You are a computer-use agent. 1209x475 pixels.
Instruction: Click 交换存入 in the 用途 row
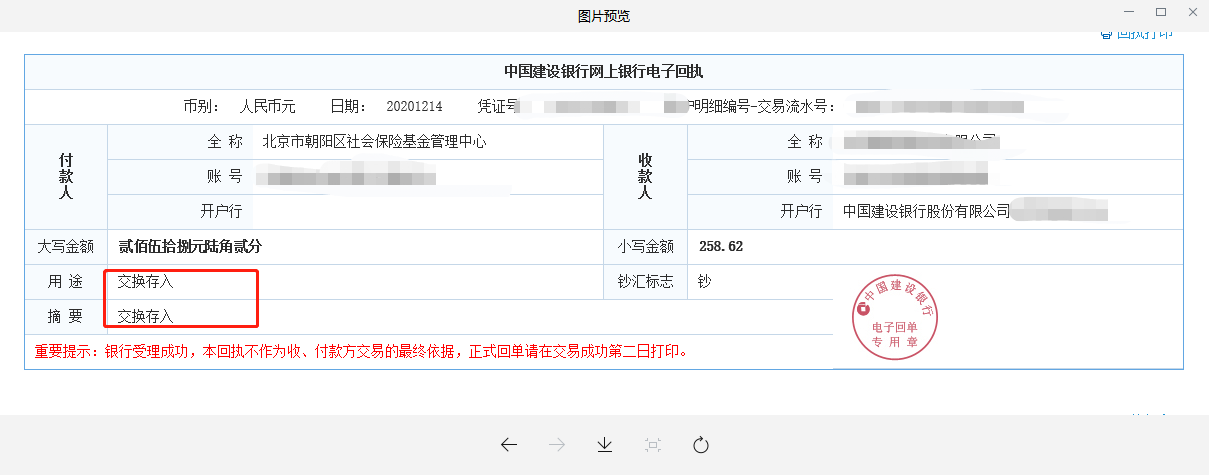pos(145,282)
